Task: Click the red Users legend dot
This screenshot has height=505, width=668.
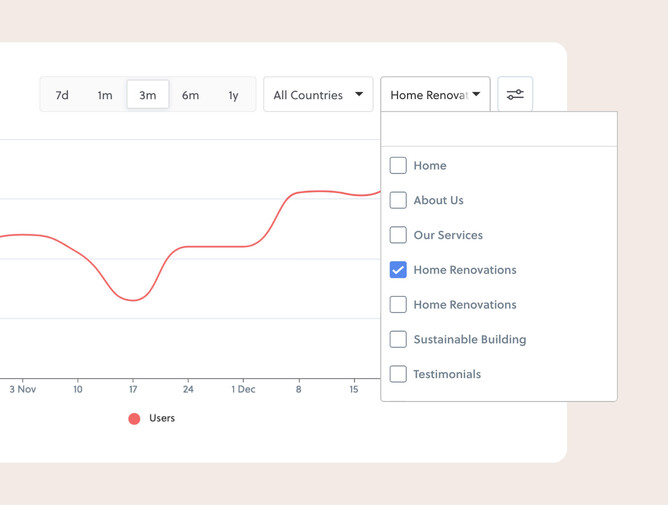Action: click(134, 419)
